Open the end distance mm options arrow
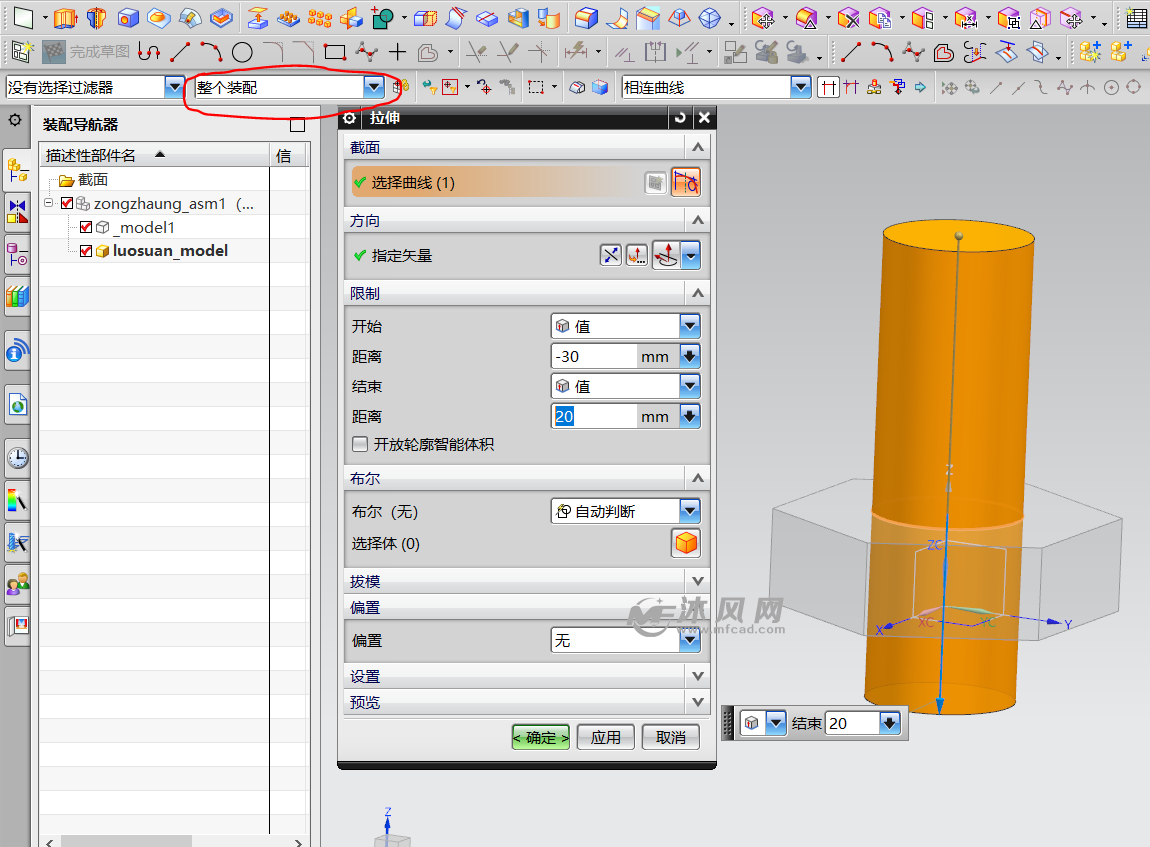Image resolution: width=1150 pixels, height=847 pixels. [689, 417]
